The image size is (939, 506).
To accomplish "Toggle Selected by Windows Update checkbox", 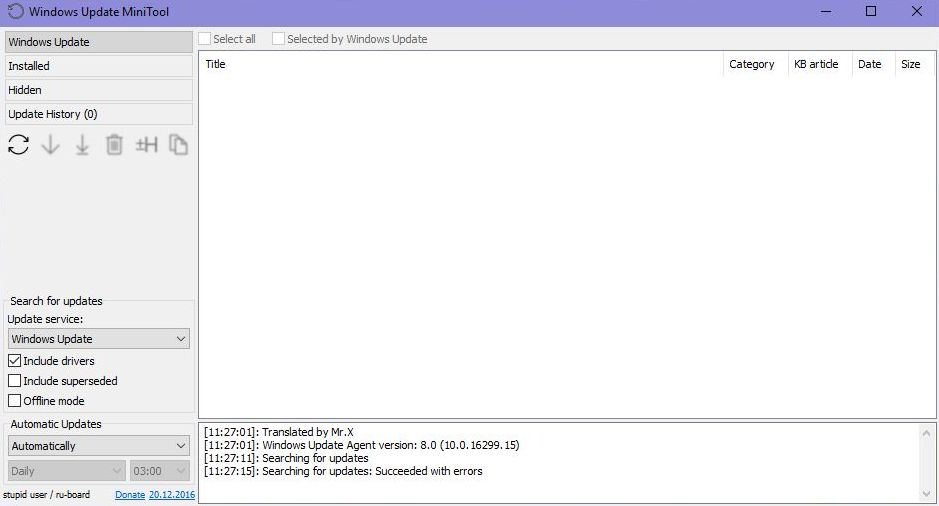I will [x=278, y=39].
